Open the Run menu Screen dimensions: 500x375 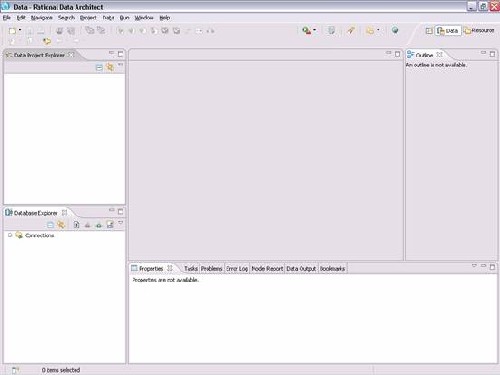[x=124, y=18]
